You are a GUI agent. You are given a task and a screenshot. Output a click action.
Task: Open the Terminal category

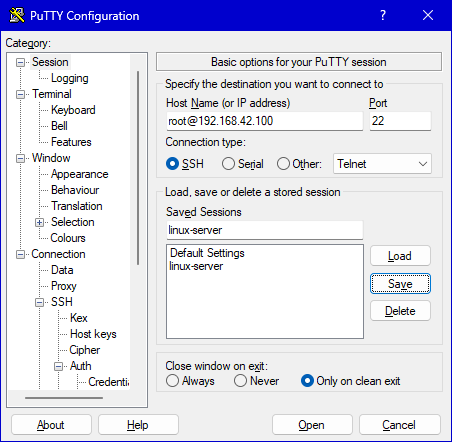tap(52, 94)
